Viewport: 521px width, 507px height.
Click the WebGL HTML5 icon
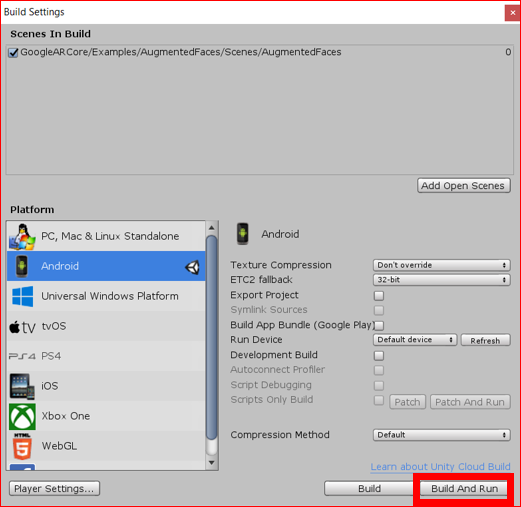point(22,446)
